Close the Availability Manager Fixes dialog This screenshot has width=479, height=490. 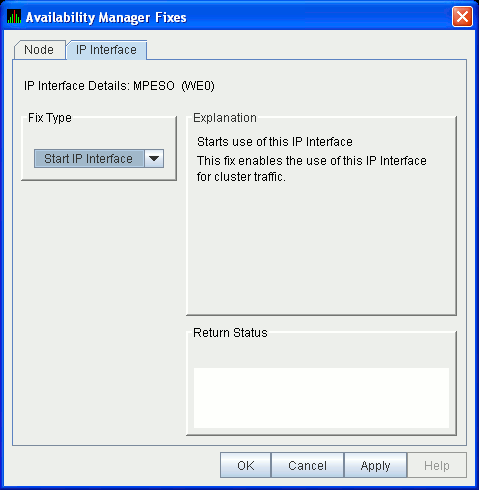462,17
